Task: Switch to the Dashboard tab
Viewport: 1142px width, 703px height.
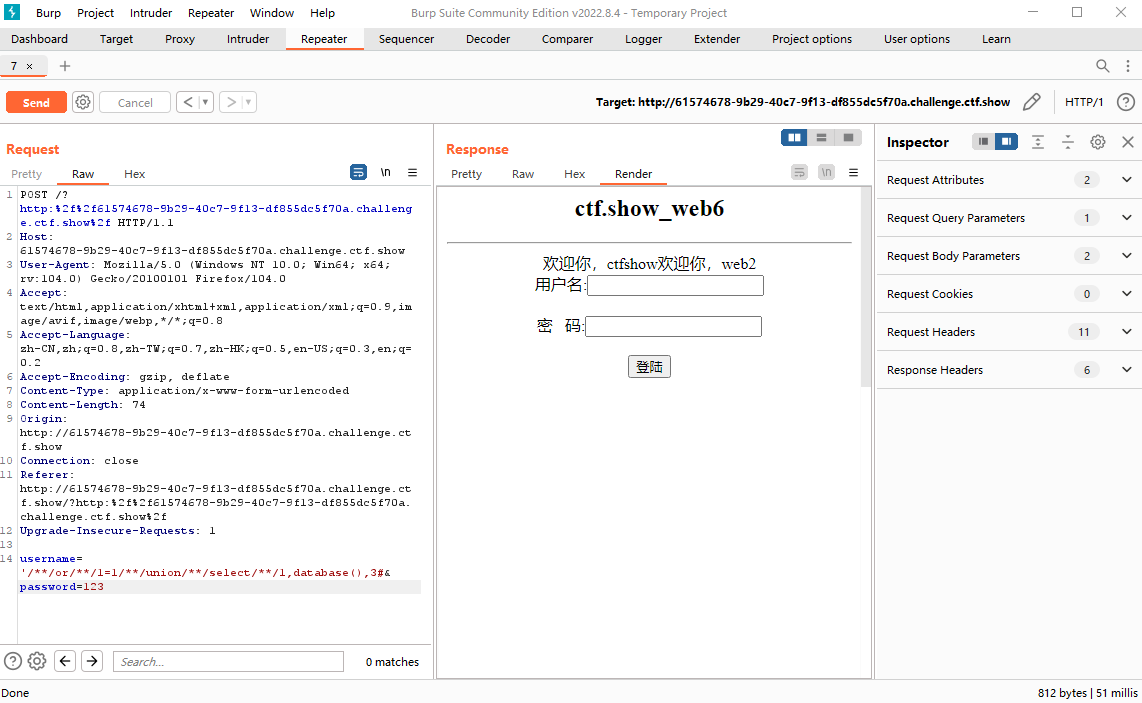Action: coord(39,39)
